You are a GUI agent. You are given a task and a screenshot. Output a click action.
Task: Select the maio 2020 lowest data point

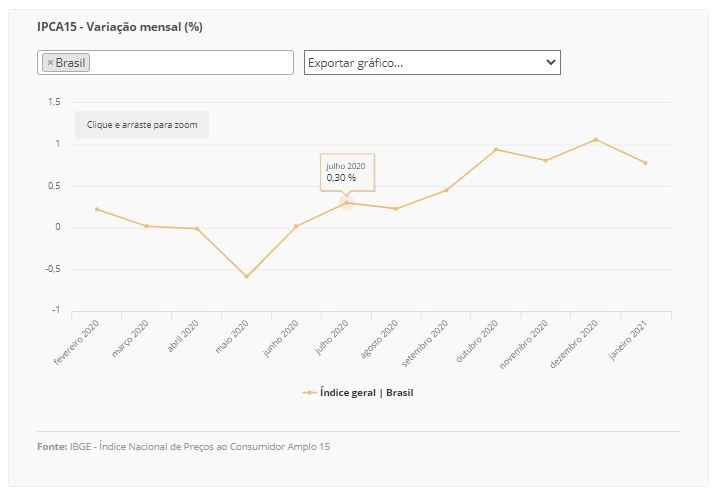click(246, 276)
